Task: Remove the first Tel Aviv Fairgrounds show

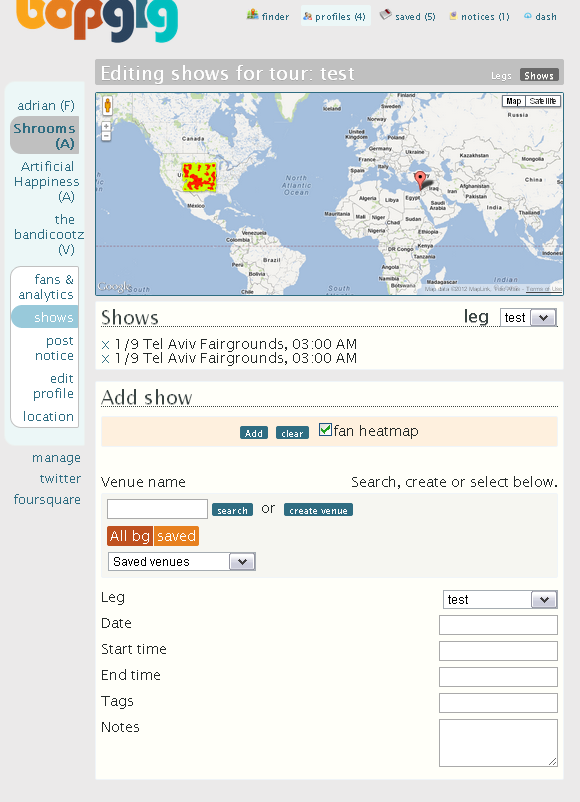Action: point(105,345)
